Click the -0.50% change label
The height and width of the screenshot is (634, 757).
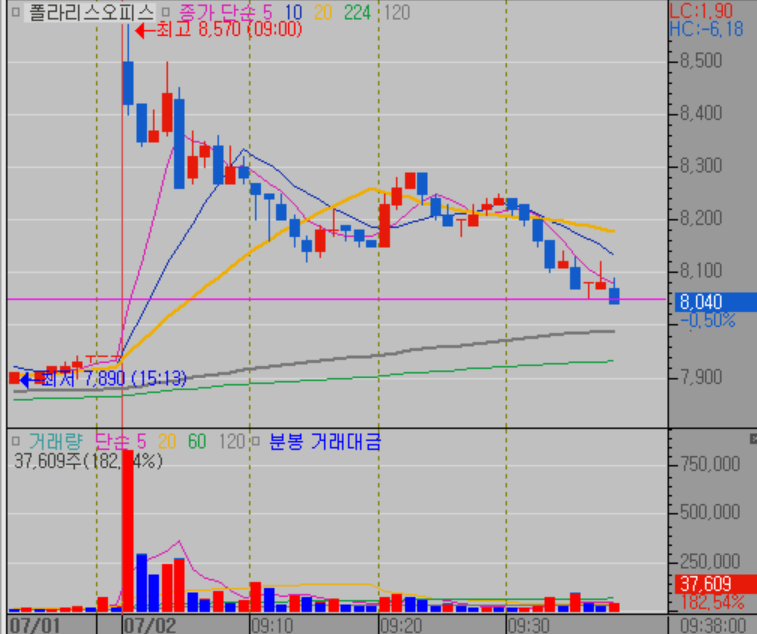click(x=708, y=320)
